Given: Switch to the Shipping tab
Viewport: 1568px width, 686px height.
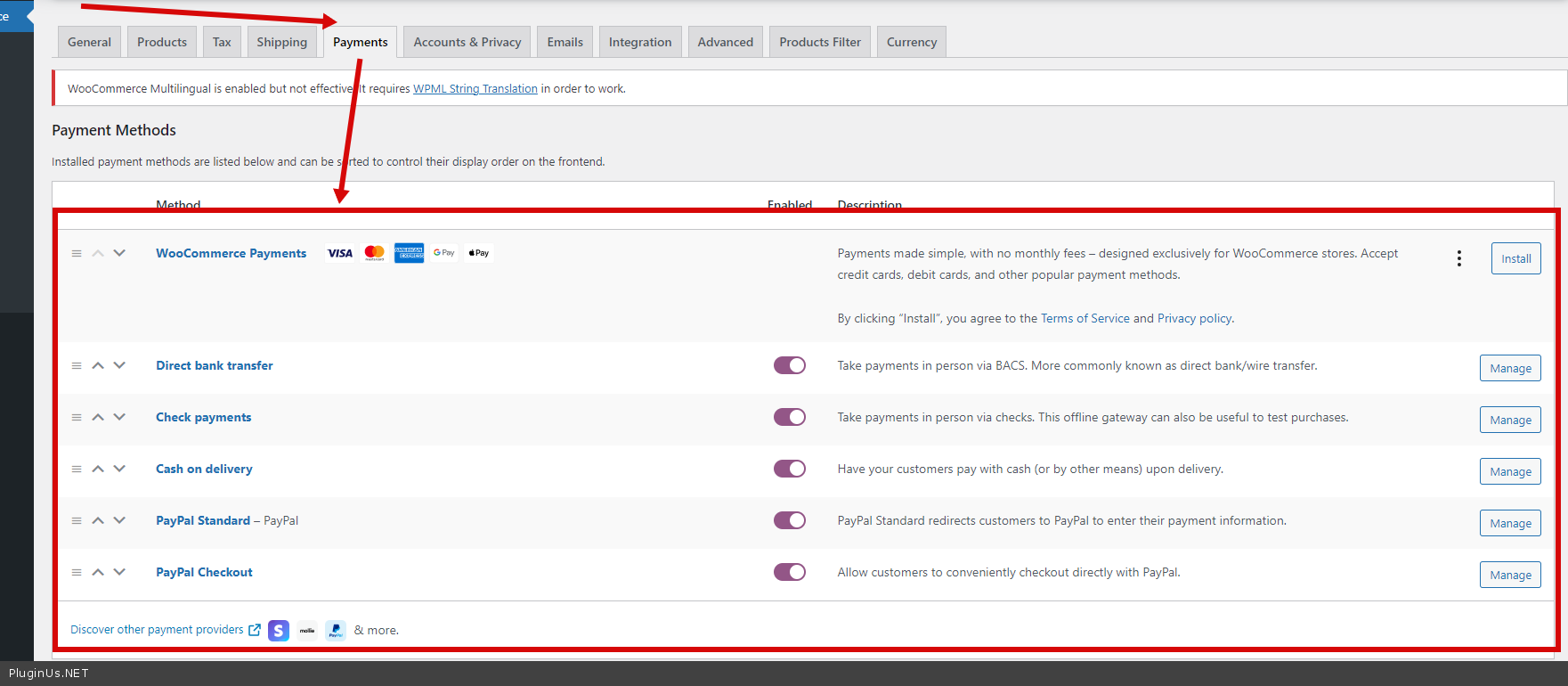Looking at the screenshot, I should tap(281, 42).
